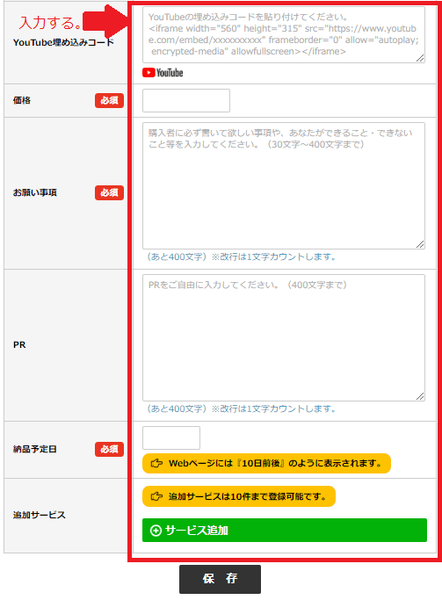
Task: Click the YouTube embed code textarea
Action: (x=284, y=35)
